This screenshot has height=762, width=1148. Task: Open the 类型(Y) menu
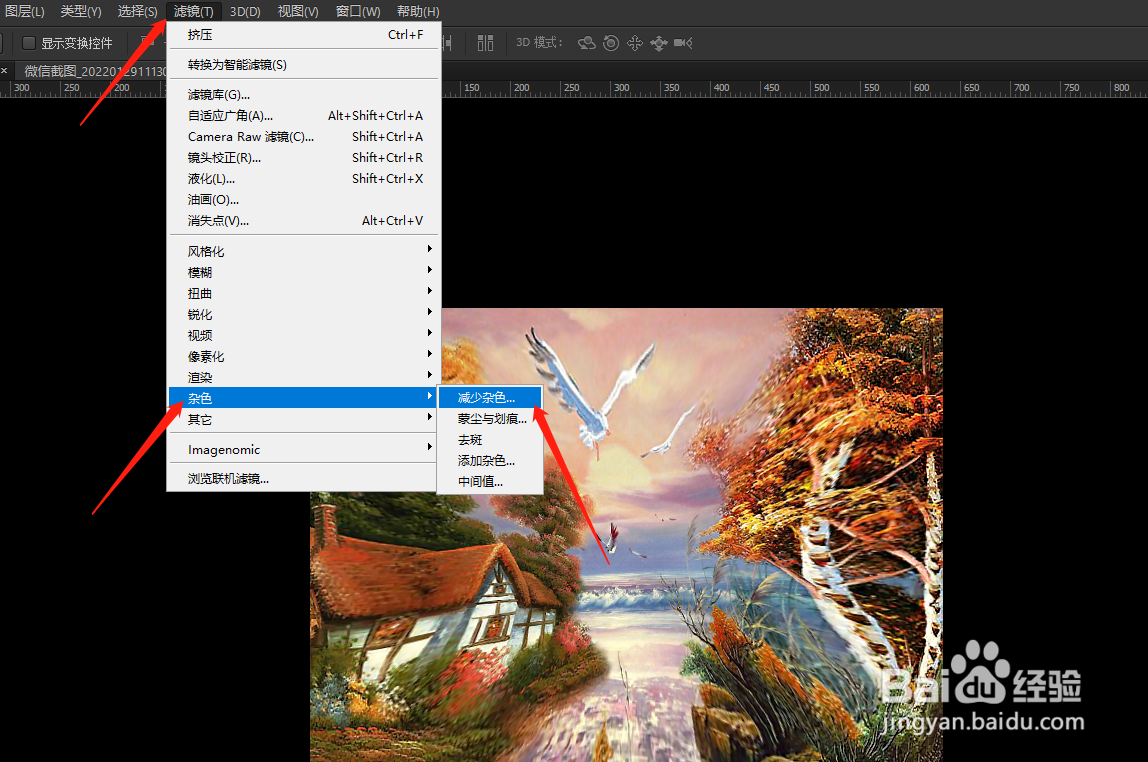pyautogui.click(x=81, y=12)
